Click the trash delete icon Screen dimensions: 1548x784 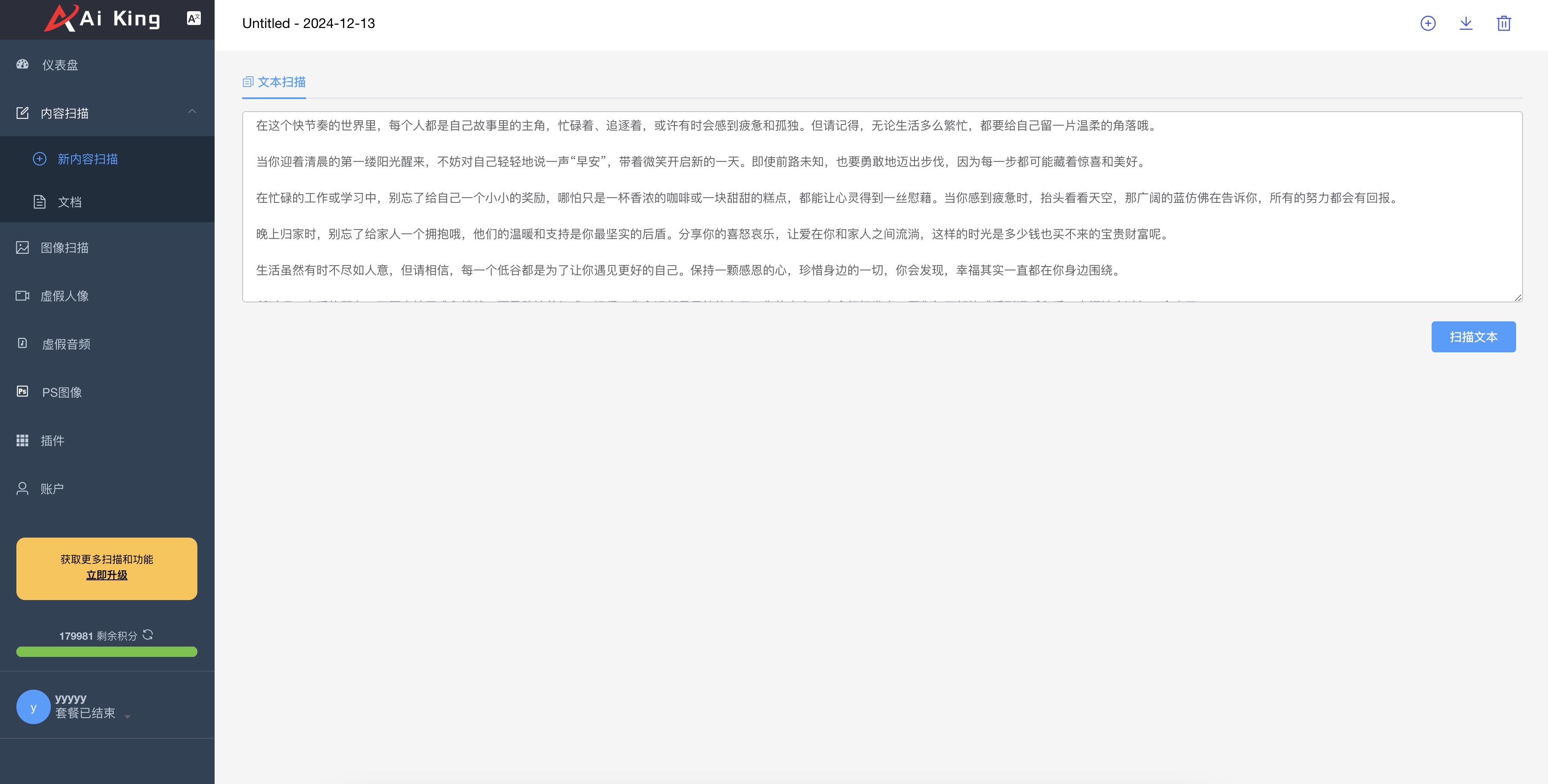coord(1504,23)
